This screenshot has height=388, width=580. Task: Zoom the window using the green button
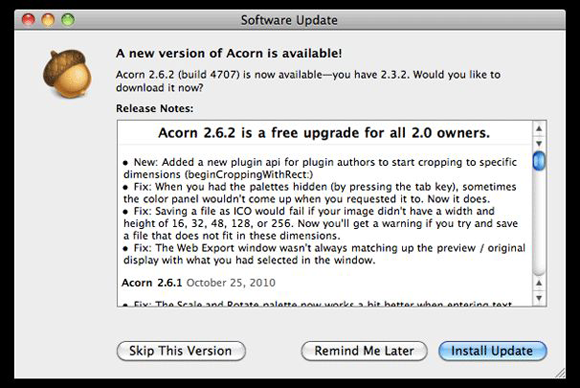pyautogui.click(x=68, y=20)
